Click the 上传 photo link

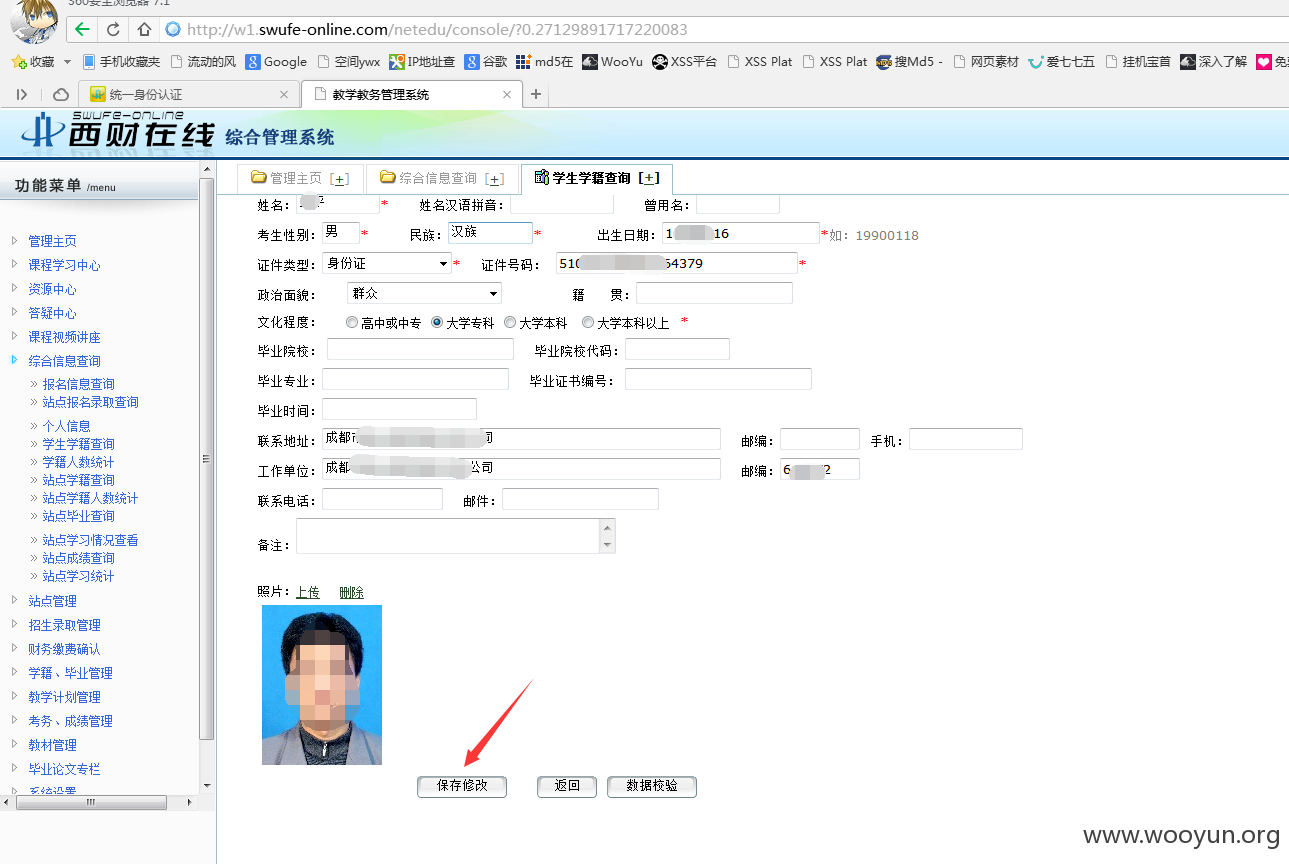coord(307,593)
